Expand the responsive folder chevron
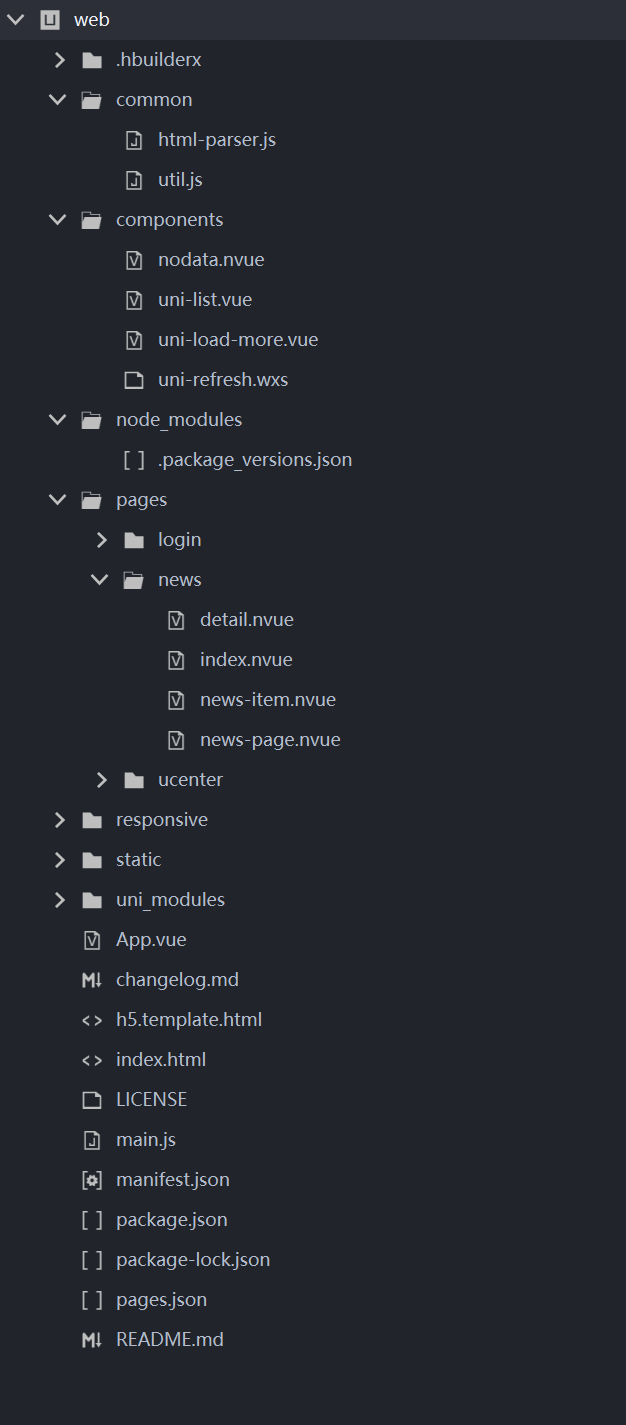This screenshot has width=626, height=1425. coord(59,820)
